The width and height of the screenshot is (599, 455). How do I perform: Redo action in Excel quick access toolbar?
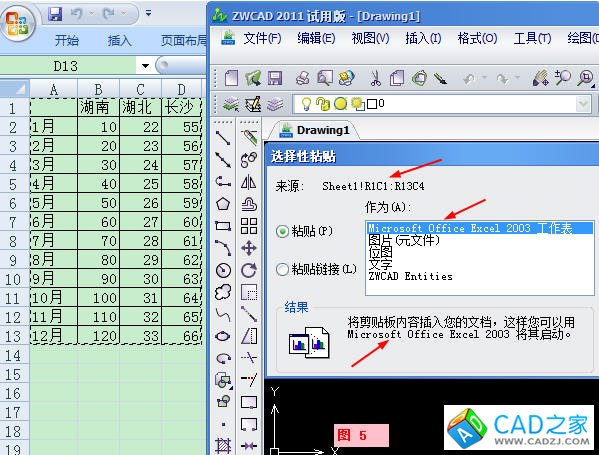pyautogui.click(x=108, y=14)
